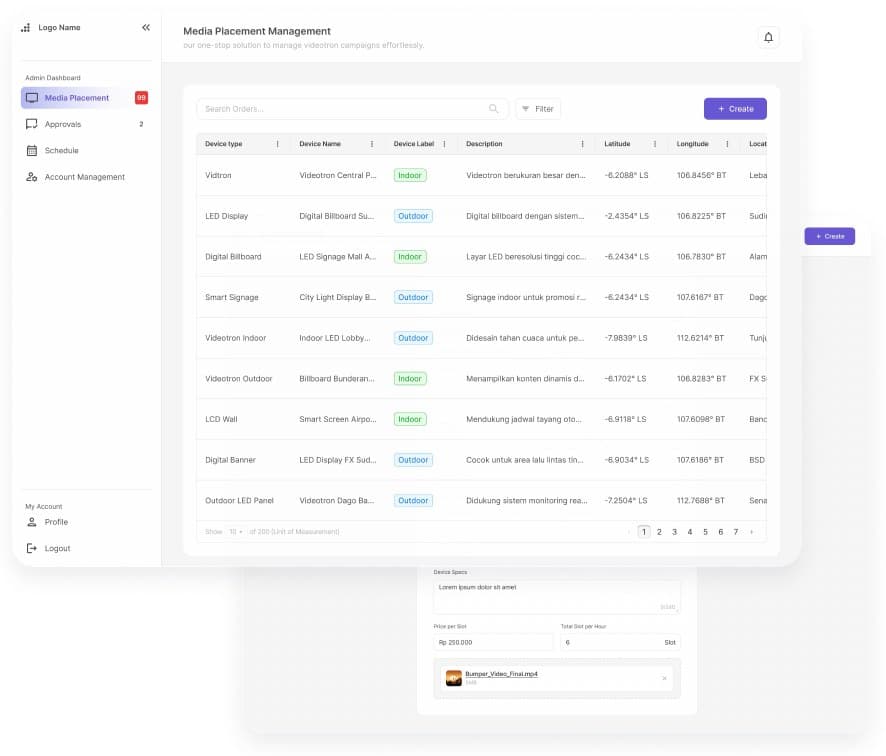The width and height of the screenshot is (886, 756).
Task: Open Device Label column options menu
Action: [445, 144]
